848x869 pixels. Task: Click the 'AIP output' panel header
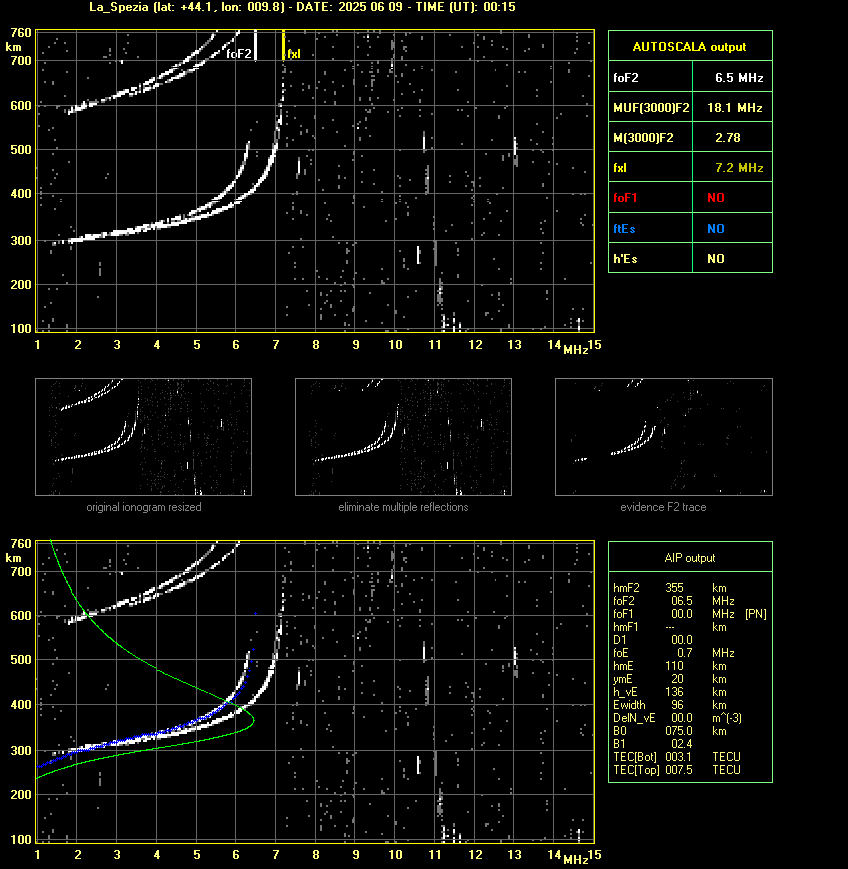click(689, 558)
